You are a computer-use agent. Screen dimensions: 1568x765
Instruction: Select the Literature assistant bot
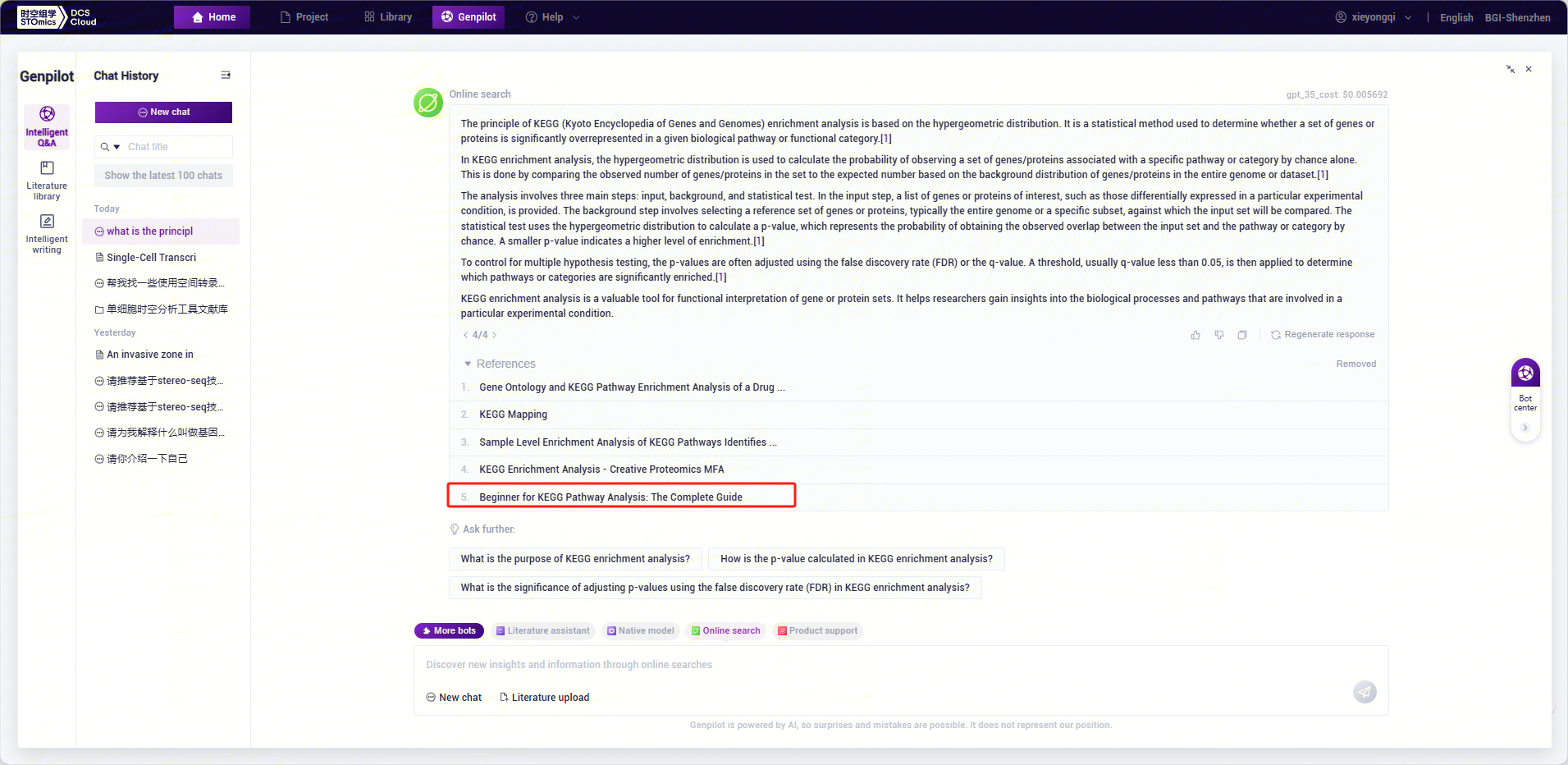coord(542,631)
